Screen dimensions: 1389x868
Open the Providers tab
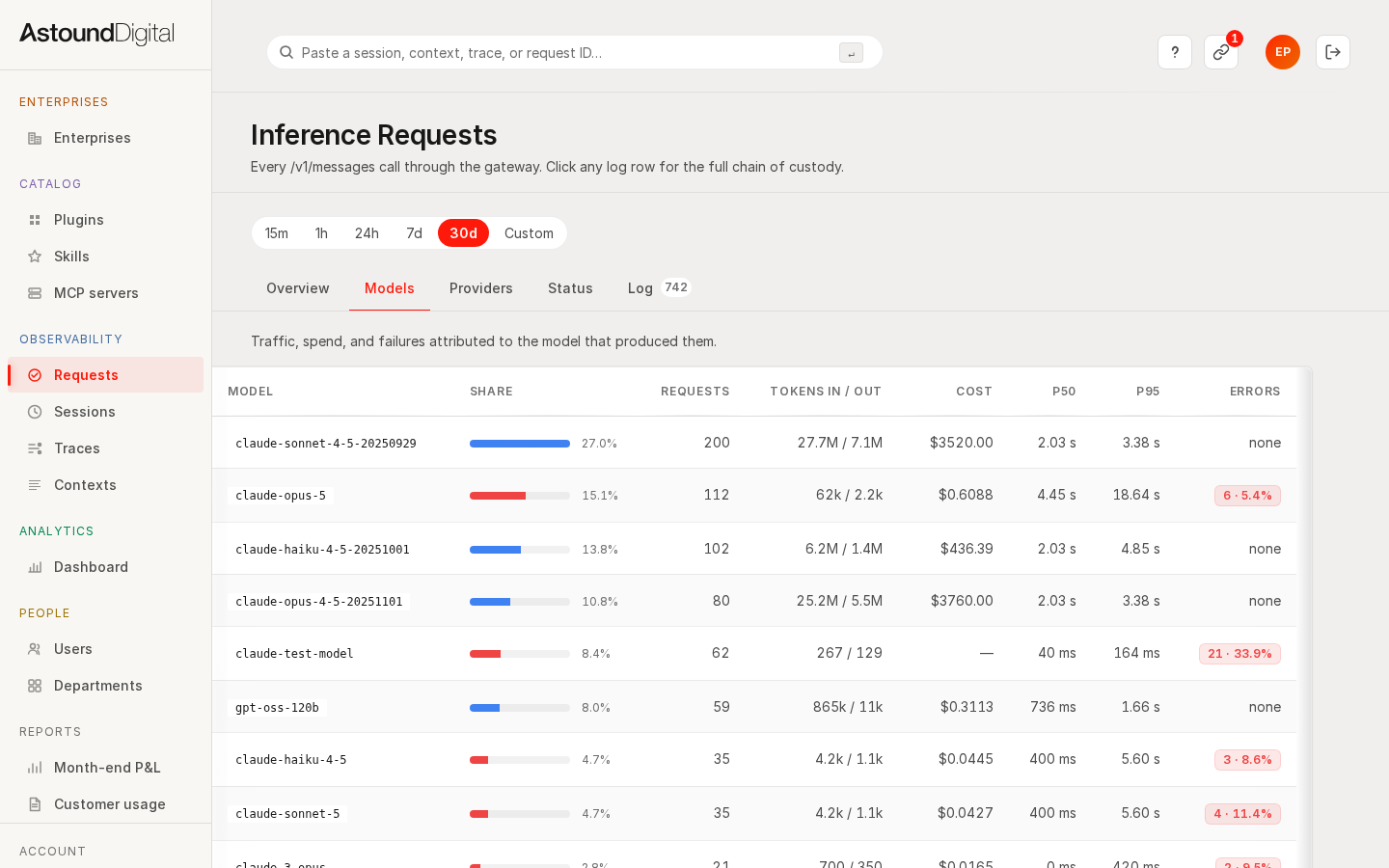point(481,288)
